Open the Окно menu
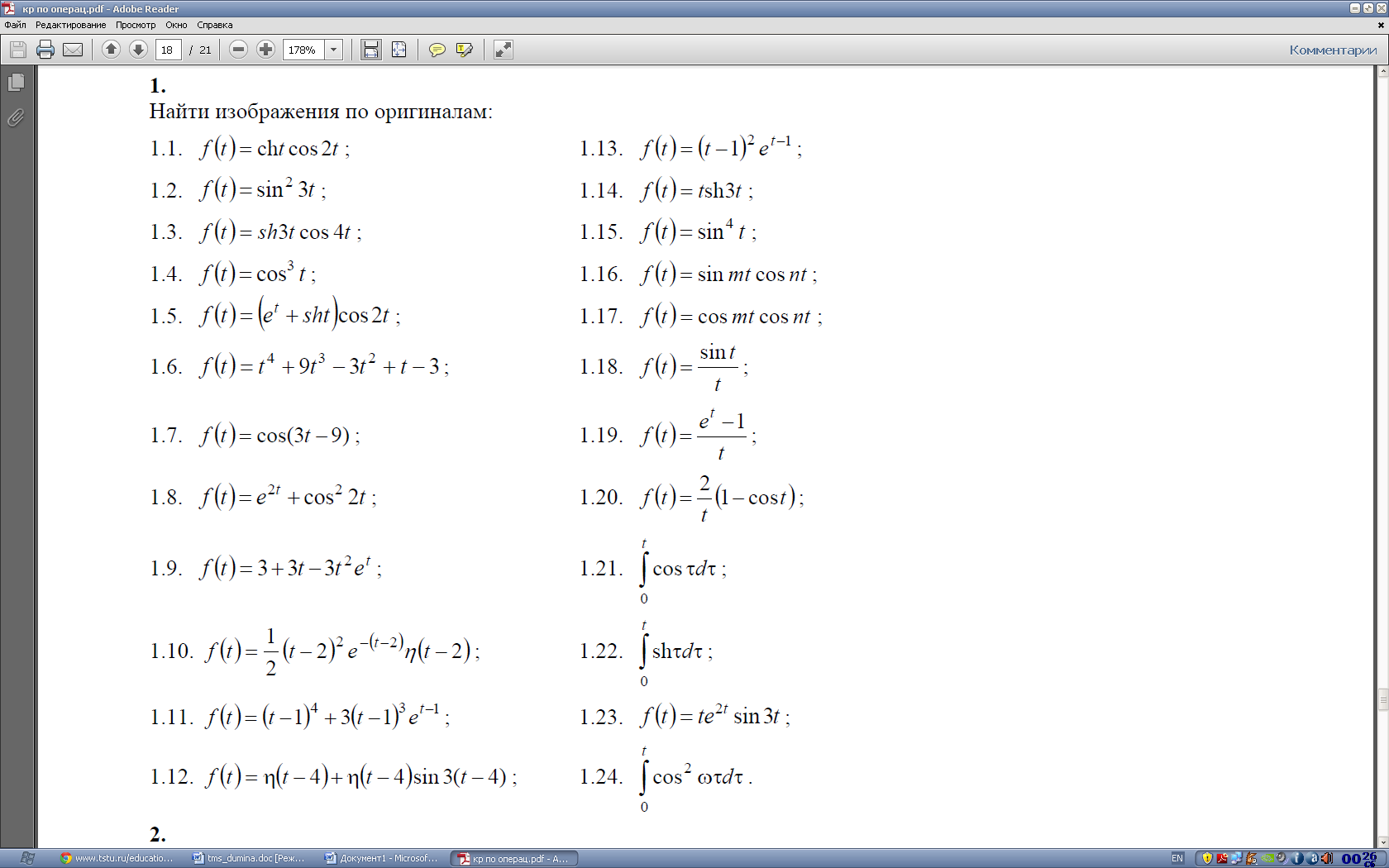Image resolution: width=1389 pixels, height=868 pixels. [176, 25]
